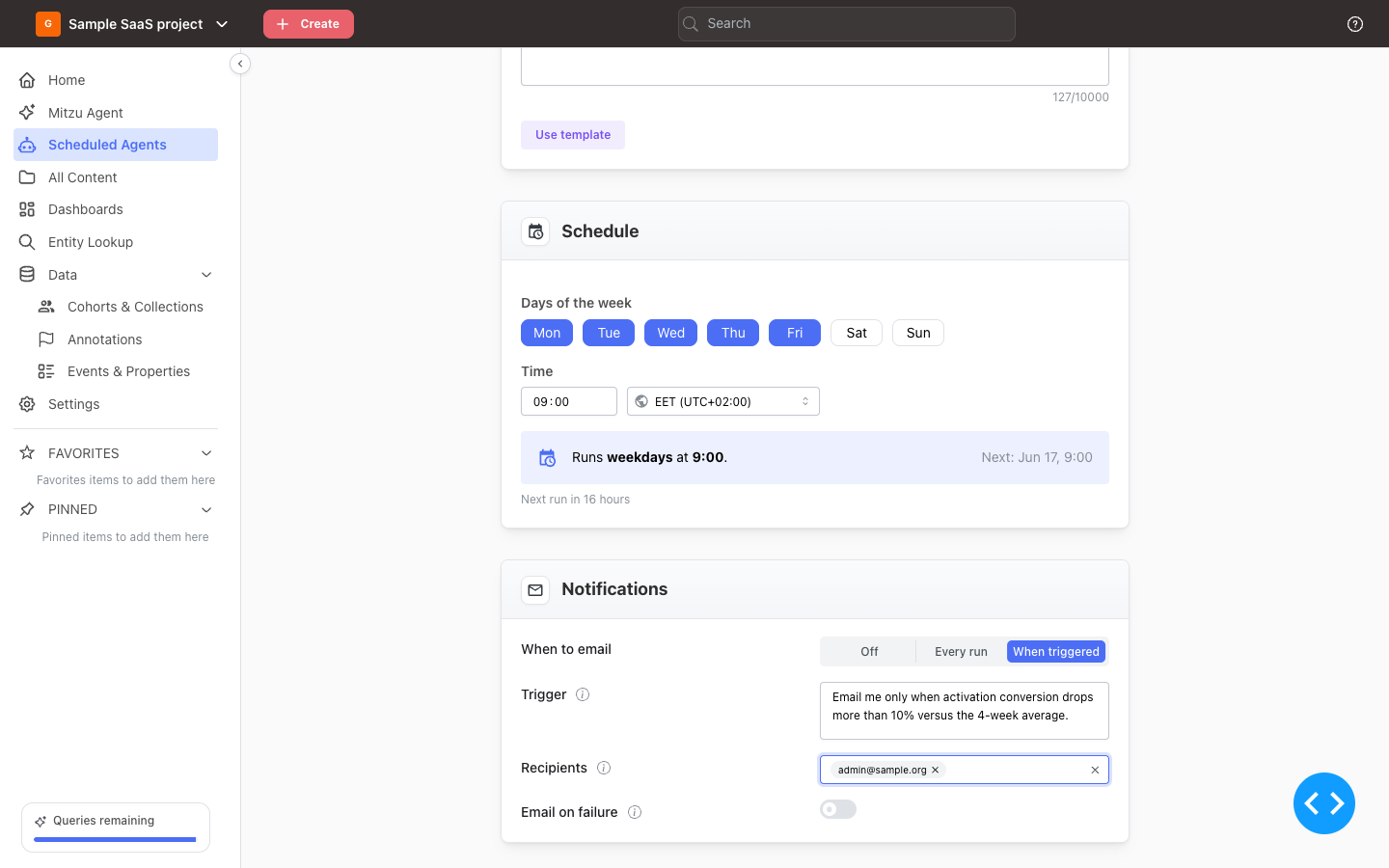The width and height of the screenshot is (1389, 868).
Task: Click the Use template button
Action: click(573, 135)
